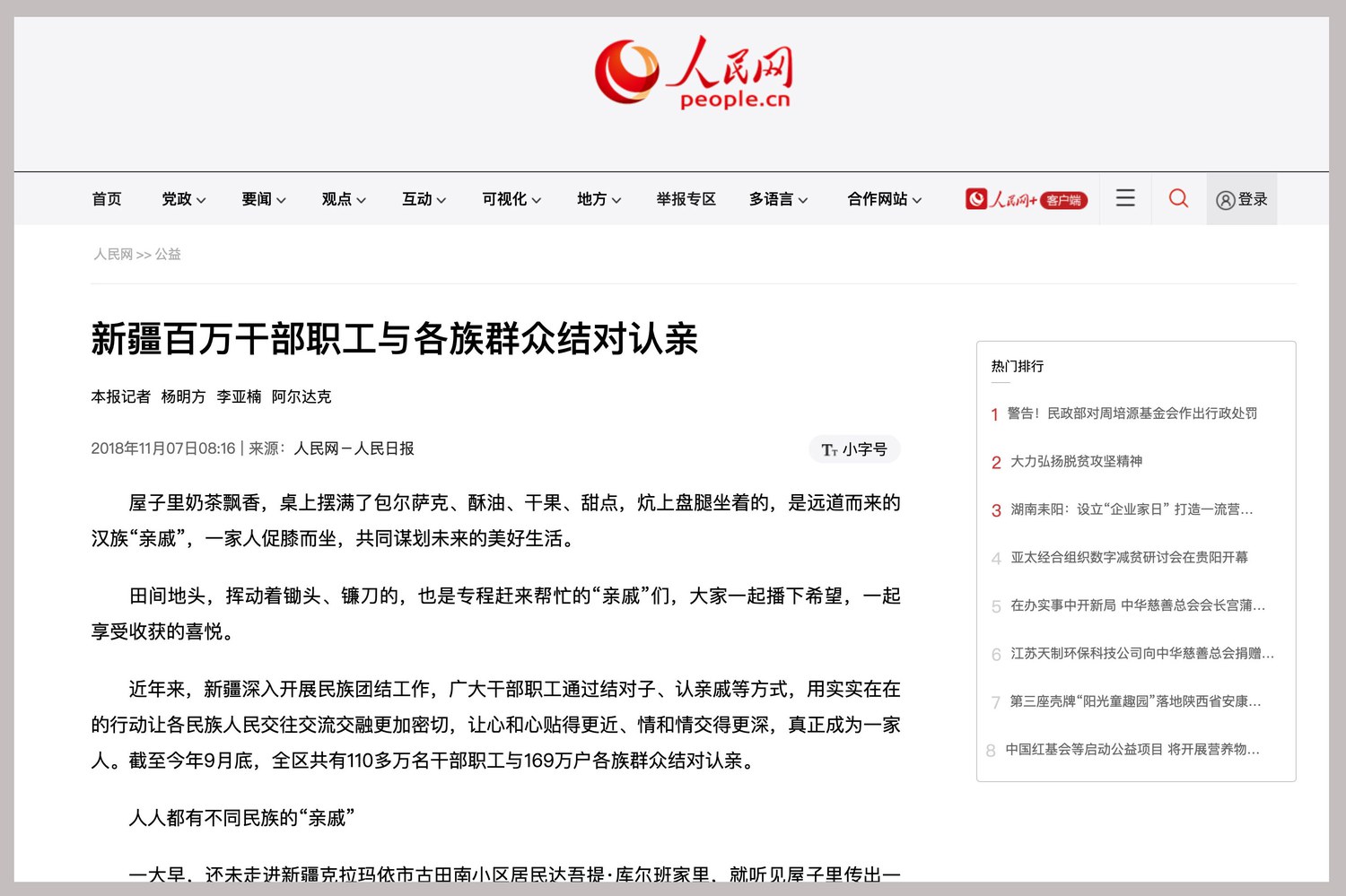Screen dimensions: 1346x896
Task: Open the 举报专区 menu item
Action: pos(686,199)
